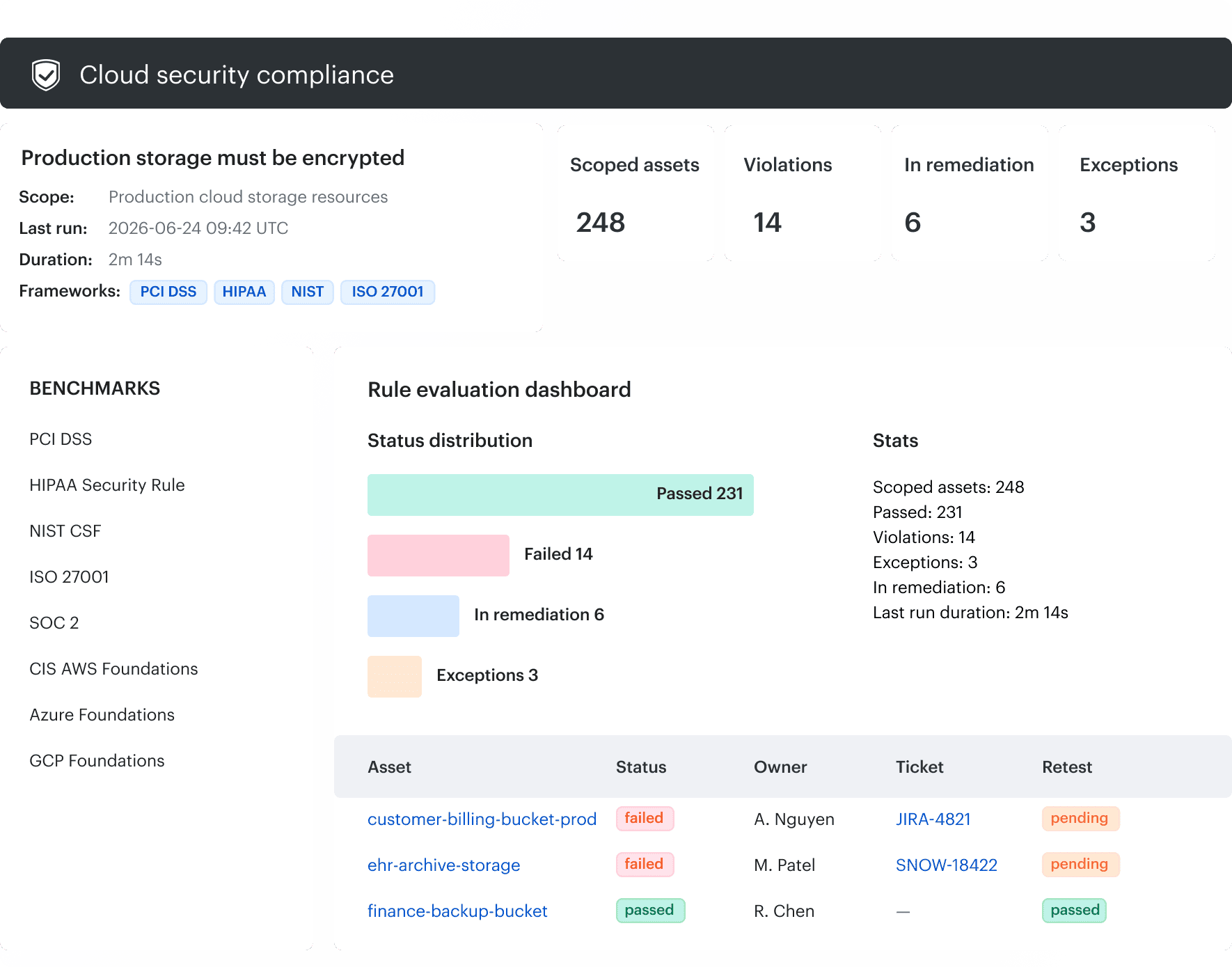Select the PCI DSS framework tag
The image size is (1232, 967).
coord(168,292)
